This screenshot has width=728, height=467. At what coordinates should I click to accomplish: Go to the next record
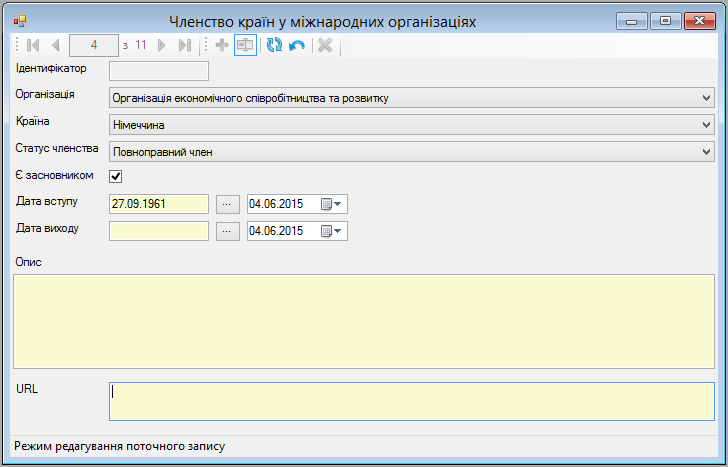(x=162, y=45)
